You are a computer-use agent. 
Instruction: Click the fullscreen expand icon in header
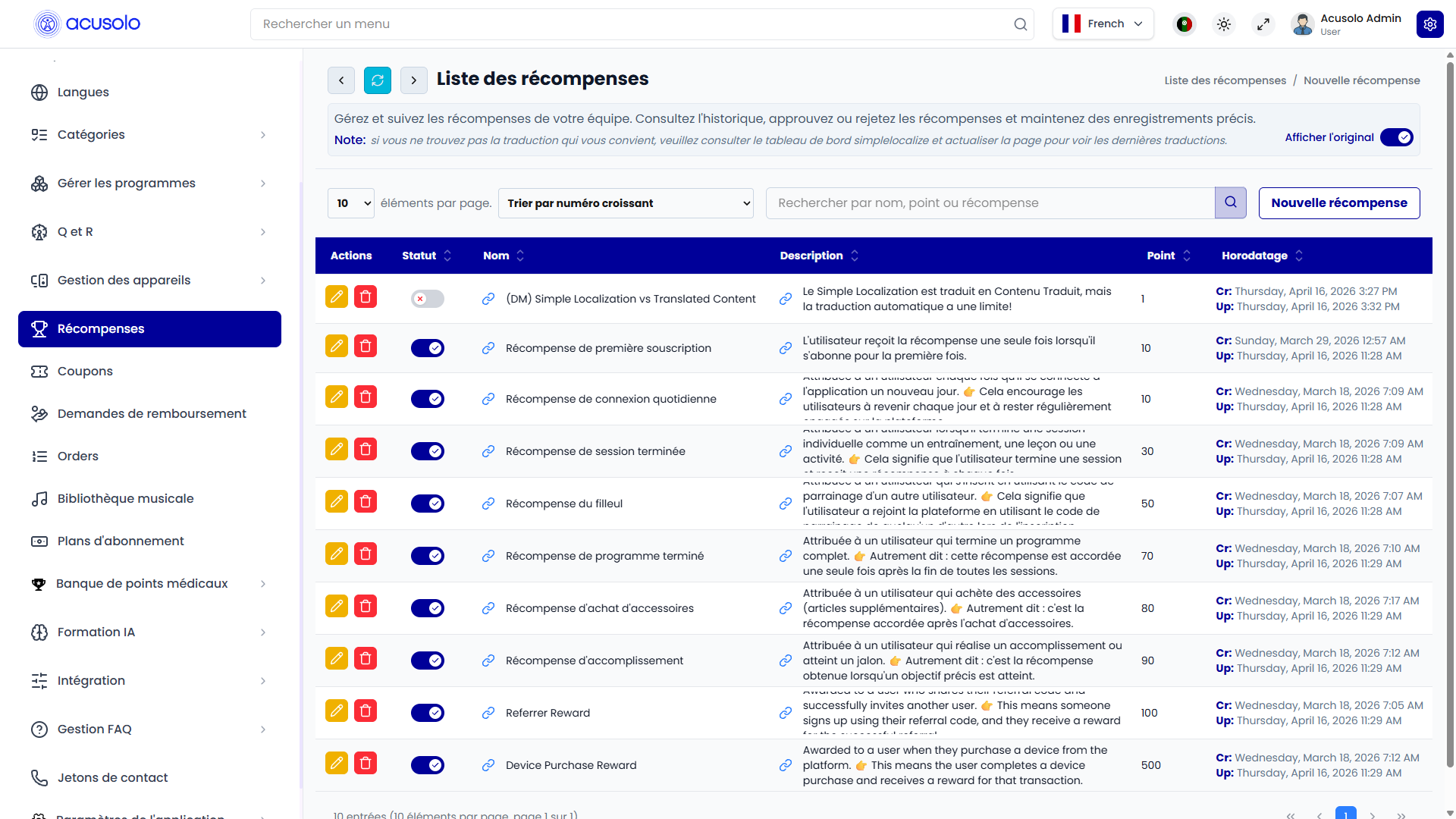pos(1263,24)
